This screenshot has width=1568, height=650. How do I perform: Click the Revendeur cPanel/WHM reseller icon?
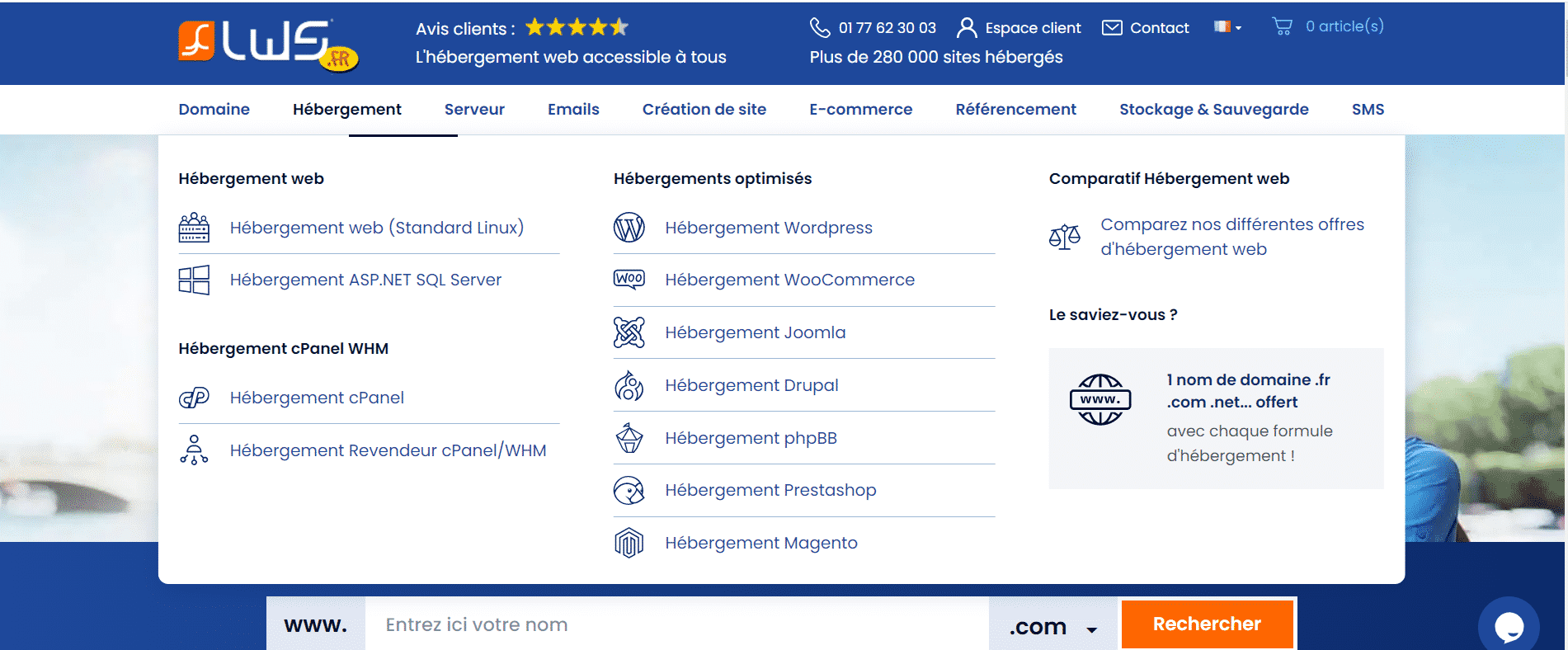tap(194, 450)
